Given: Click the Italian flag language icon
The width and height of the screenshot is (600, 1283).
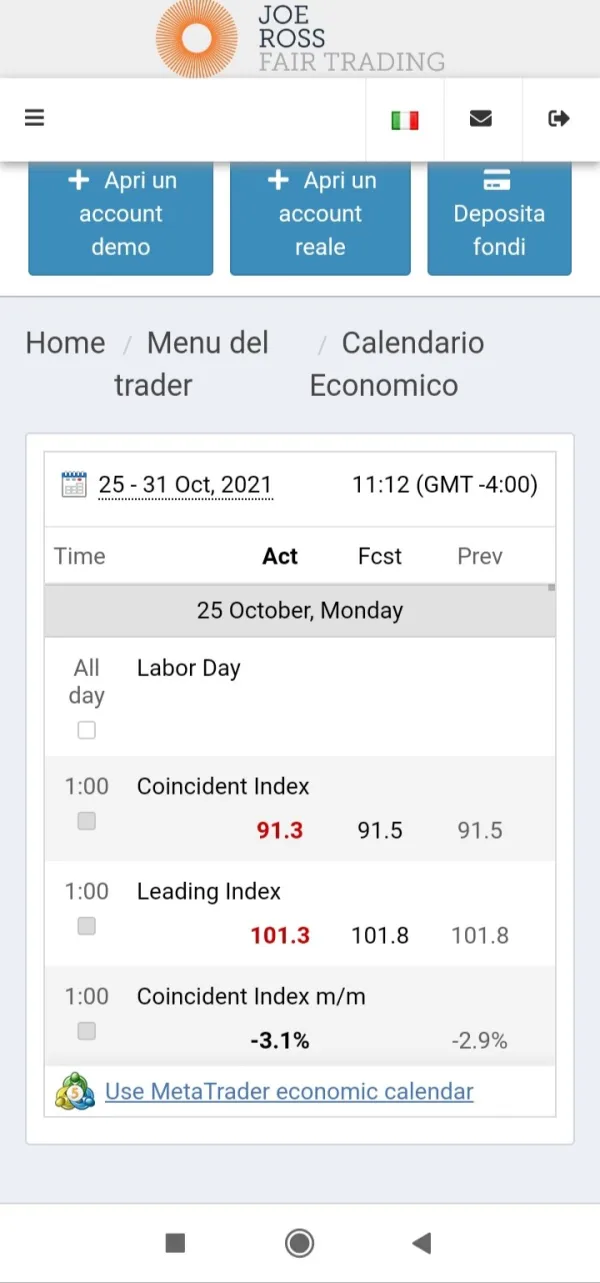Looking at the screenshot, I should click(404, 120).
